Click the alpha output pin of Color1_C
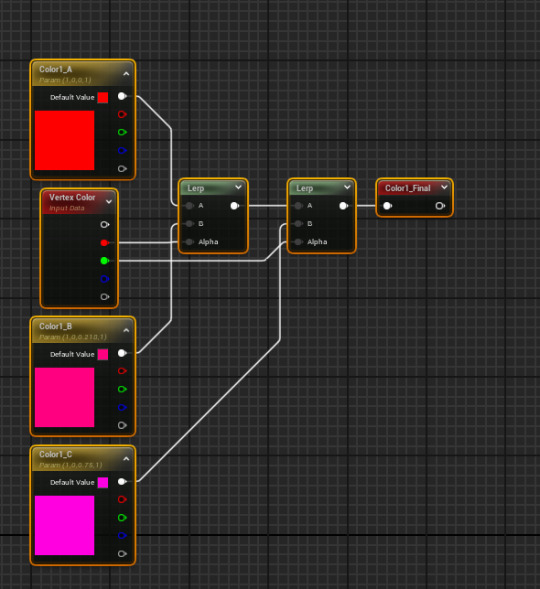540x589 pixels. 122,554
